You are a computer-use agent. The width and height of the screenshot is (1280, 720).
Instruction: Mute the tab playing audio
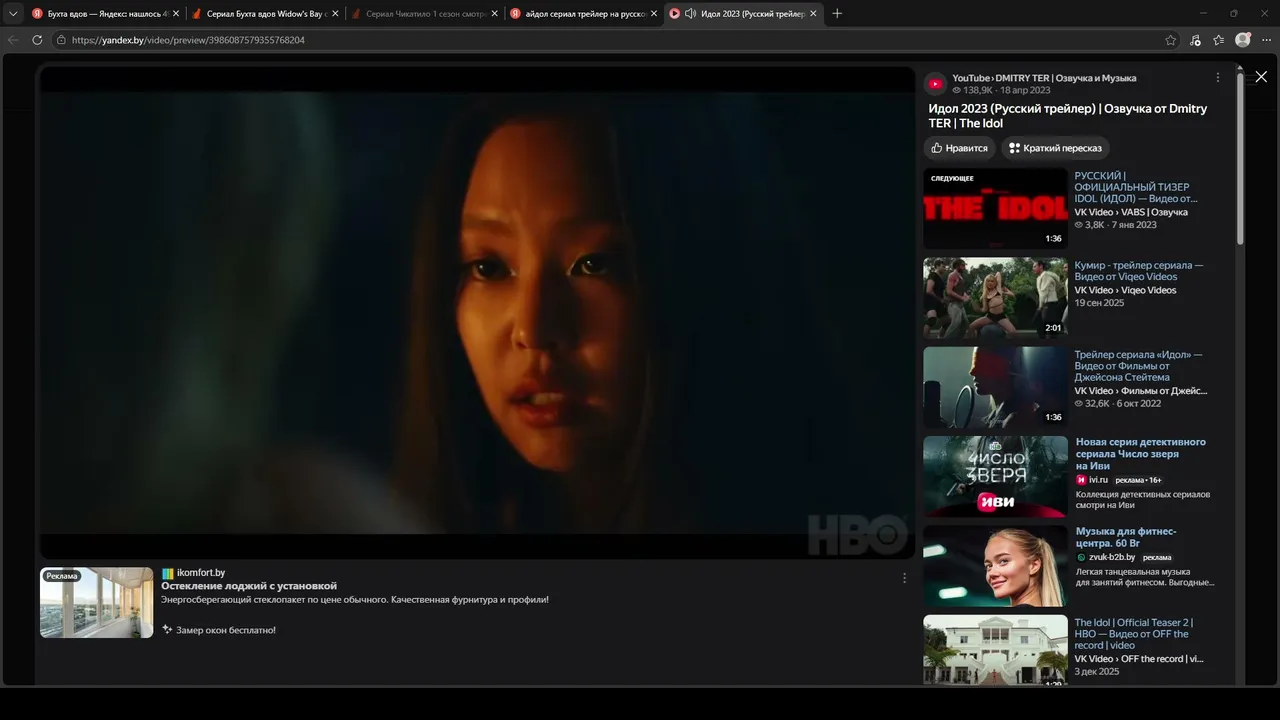pyautogui.click(x=690, y=14)
